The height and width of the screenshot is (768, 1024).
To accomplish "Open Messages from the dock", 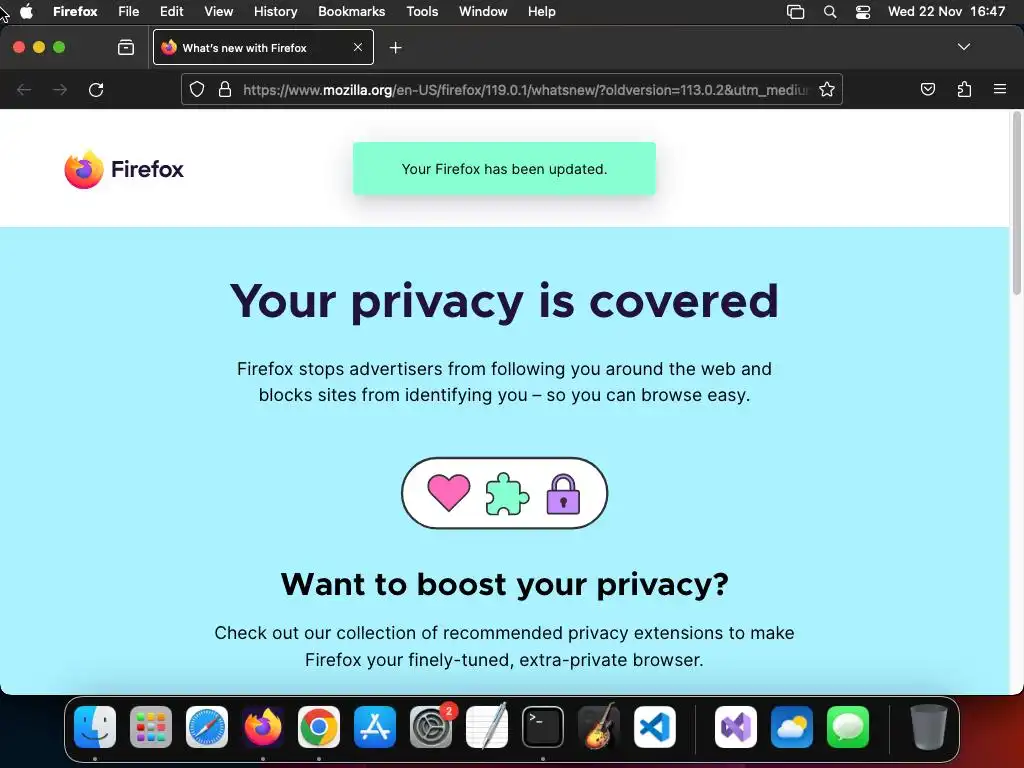I will (848, 726).
